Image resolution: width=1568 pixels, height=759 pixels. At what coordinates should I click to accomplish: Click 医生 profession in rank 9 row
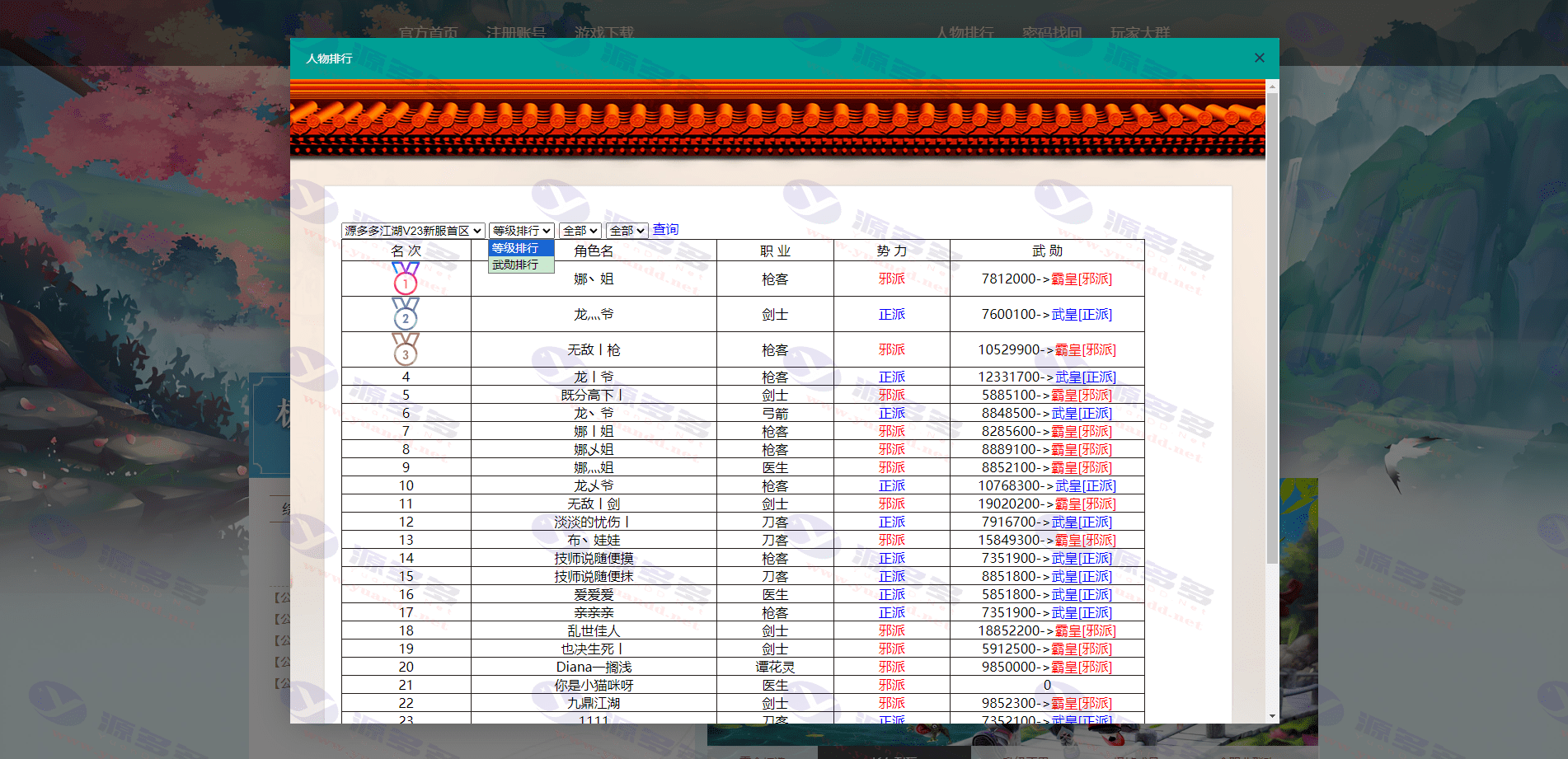pyautogui.click(x=775, y=467)
